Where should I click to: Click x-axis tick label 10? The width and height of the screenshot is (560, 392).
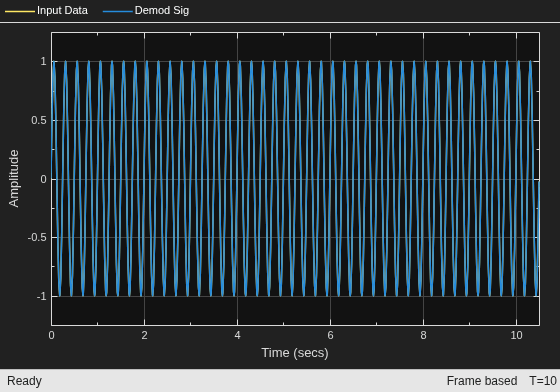coord(516,335)
